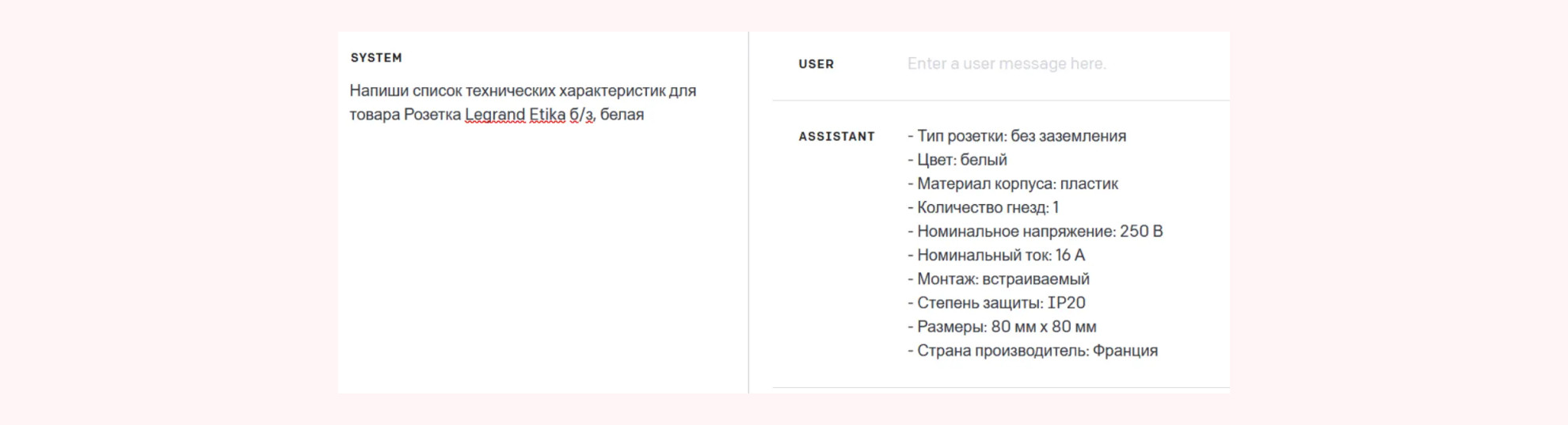Click the SYSTEM heading
The height and width of the screenshot is (425, 1568).
tap(376, 58)
